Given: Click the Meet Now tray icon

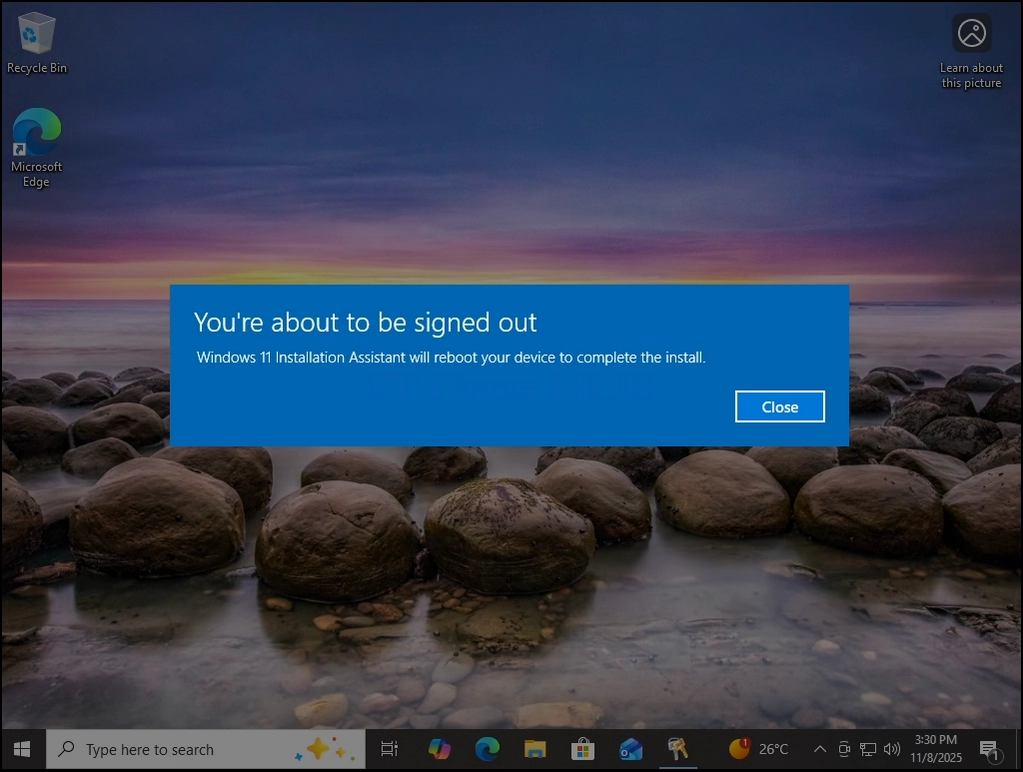Looking at the screenshot, I should (844, 749).
